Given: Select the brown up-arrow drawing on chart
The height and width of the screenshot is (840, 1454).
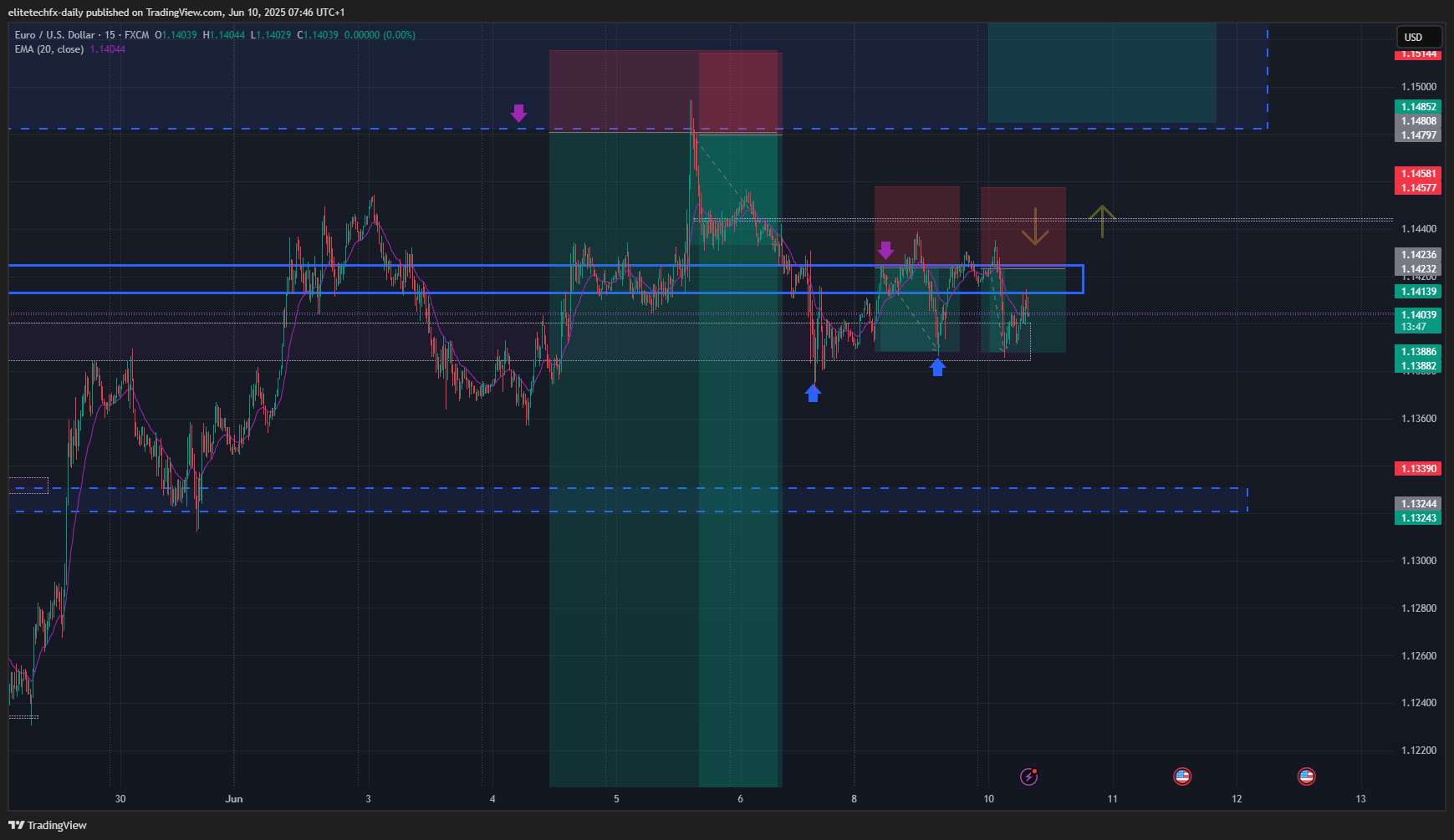Looking at the screenshot, I should 1102,221.
